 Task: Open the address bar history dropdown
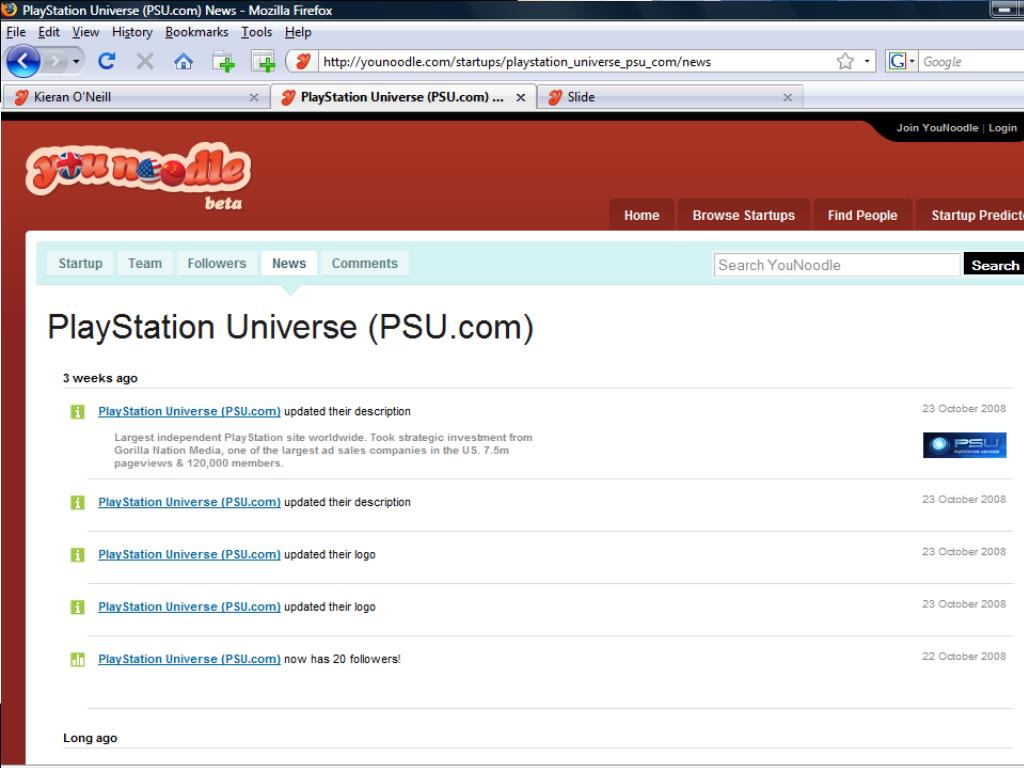click(x=867, y=61)
